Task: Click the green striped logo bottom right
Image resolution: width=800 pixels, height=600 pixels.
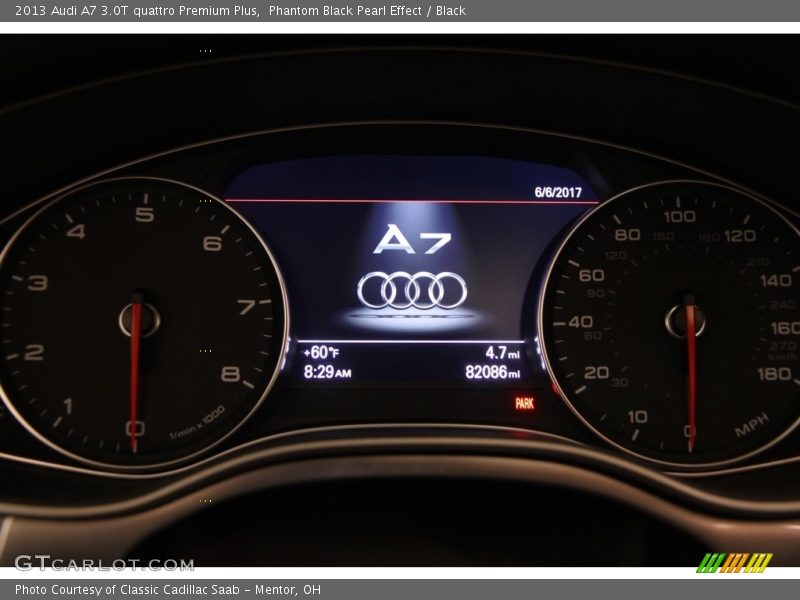Action: [x=737, y=562]
